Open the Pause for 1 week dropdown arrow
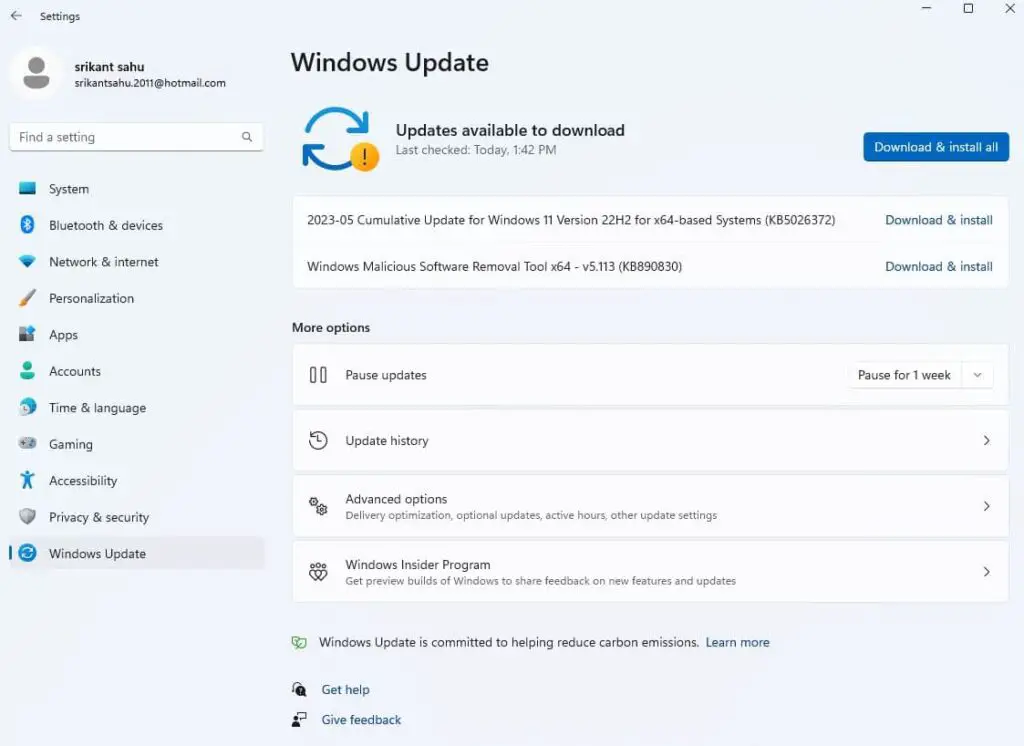 pyautogui.click(x=977, y=375)
